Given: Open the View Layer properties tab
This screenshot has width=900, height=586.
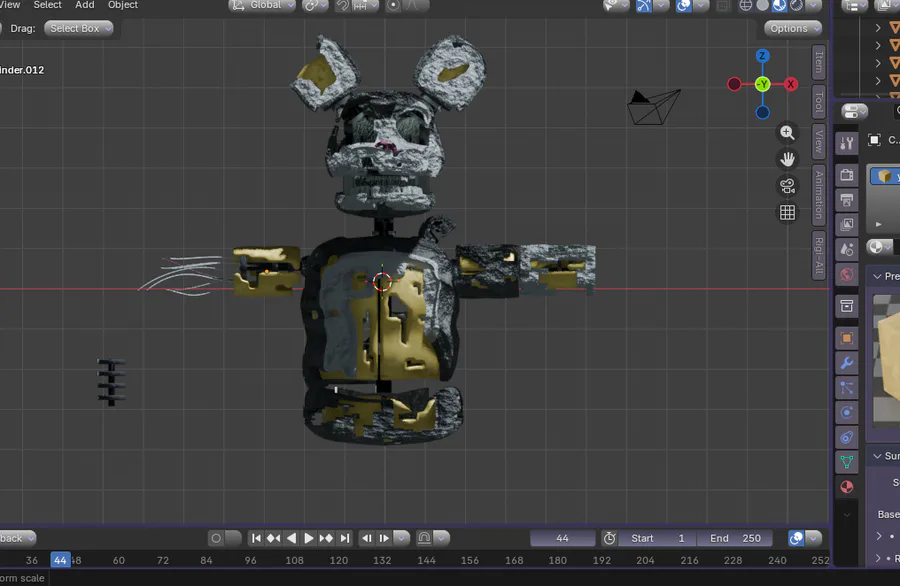Looking at the screenshot, I should coord(847,224).
